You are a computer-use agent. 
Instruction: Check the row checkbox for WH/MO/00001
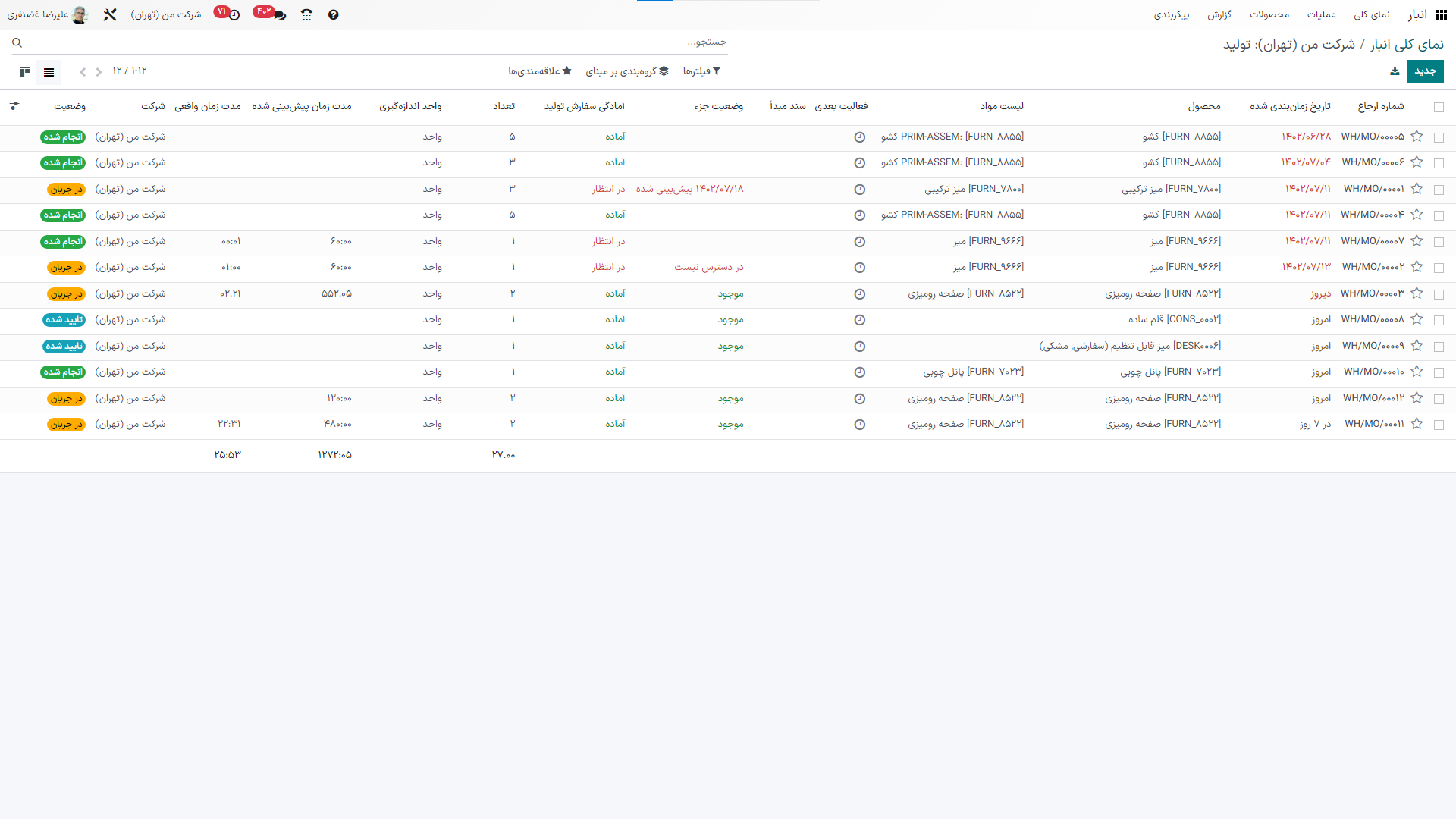tap(1439, 190)
